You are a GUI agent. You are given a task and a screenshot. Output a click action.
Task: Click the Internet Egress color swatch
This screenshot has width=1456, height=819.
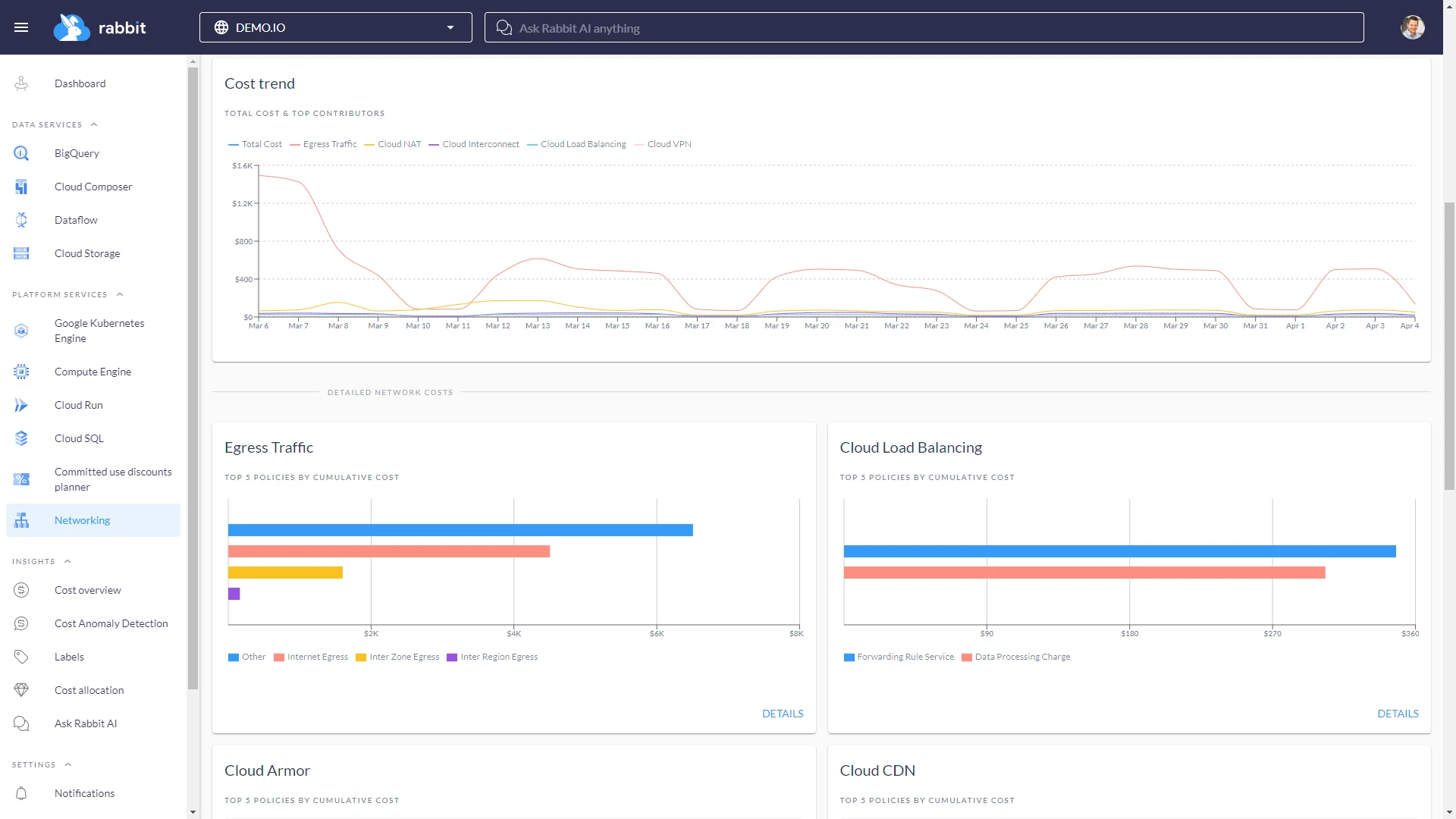coord(280,657)
